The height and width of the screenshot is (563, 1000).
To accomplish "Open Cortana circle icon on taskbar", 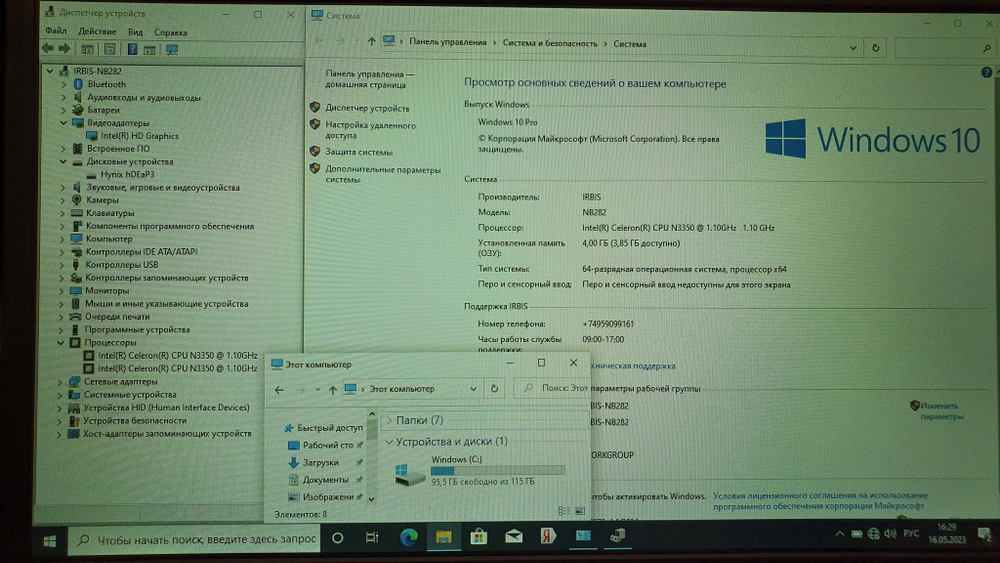I will pyautogui.click(x=337, y=539).
